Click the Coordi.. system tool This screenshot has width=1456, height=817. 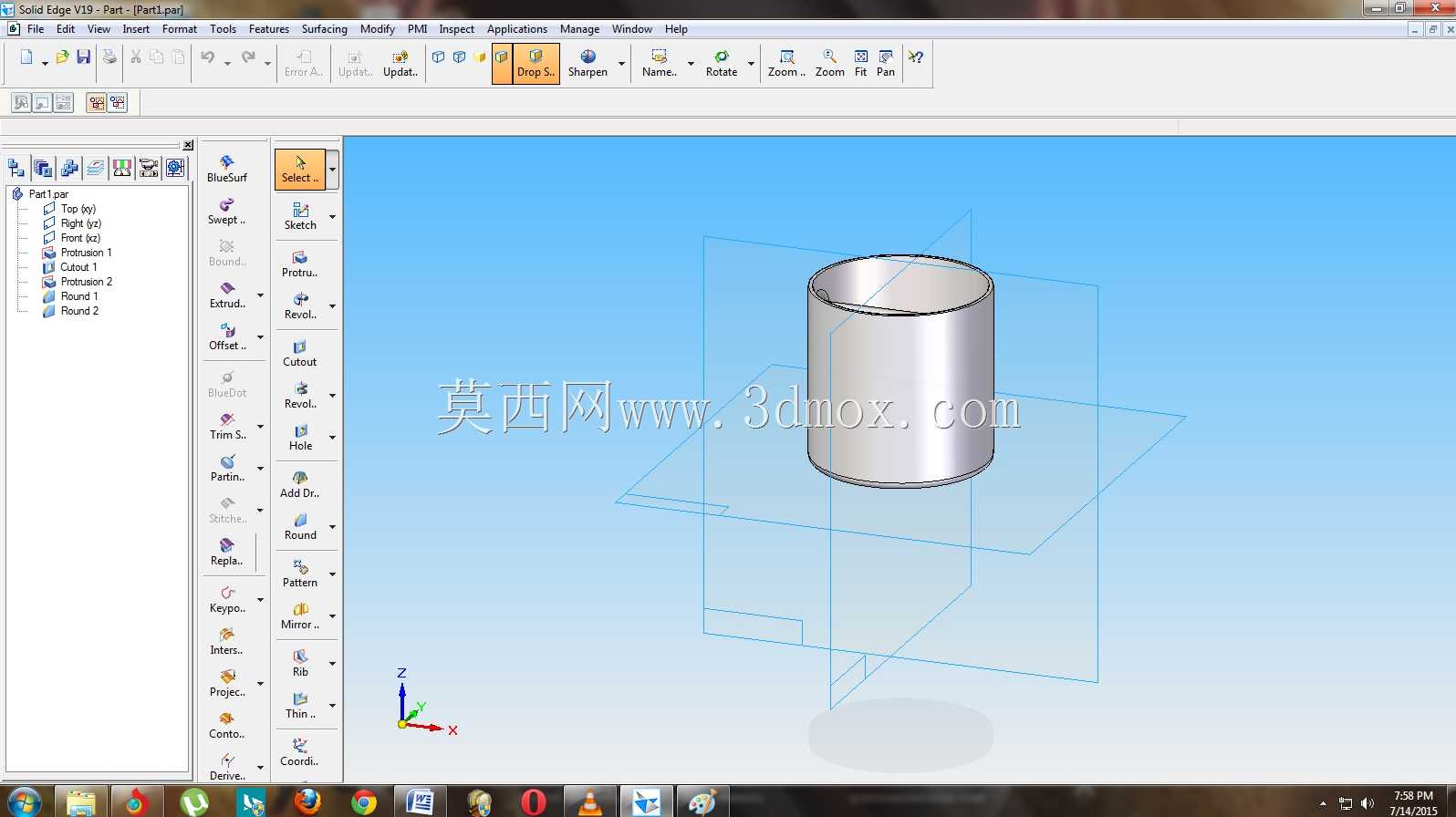pyautogui.click(x=300, y=752)
